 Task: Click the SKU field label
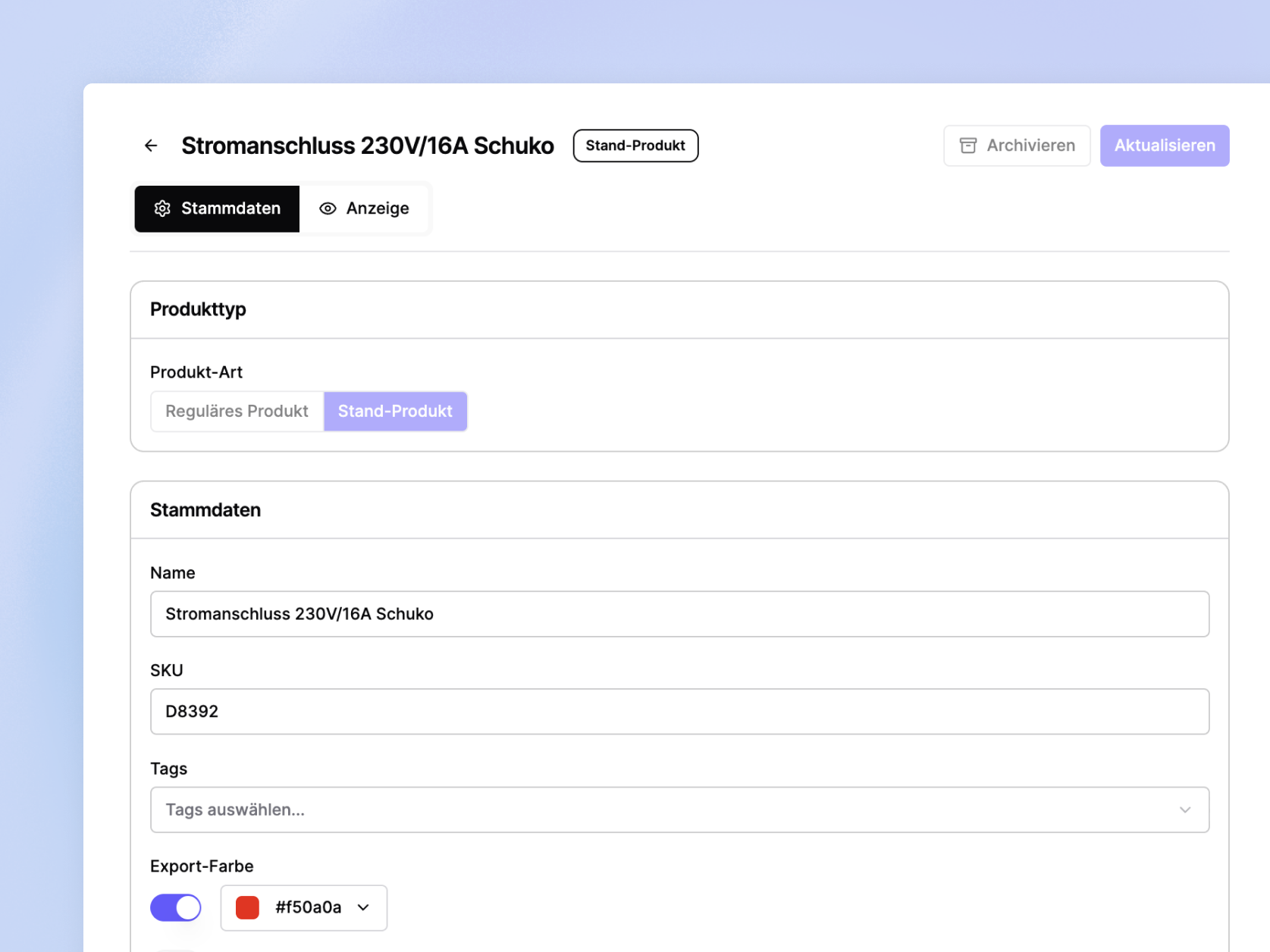[167, 671]
